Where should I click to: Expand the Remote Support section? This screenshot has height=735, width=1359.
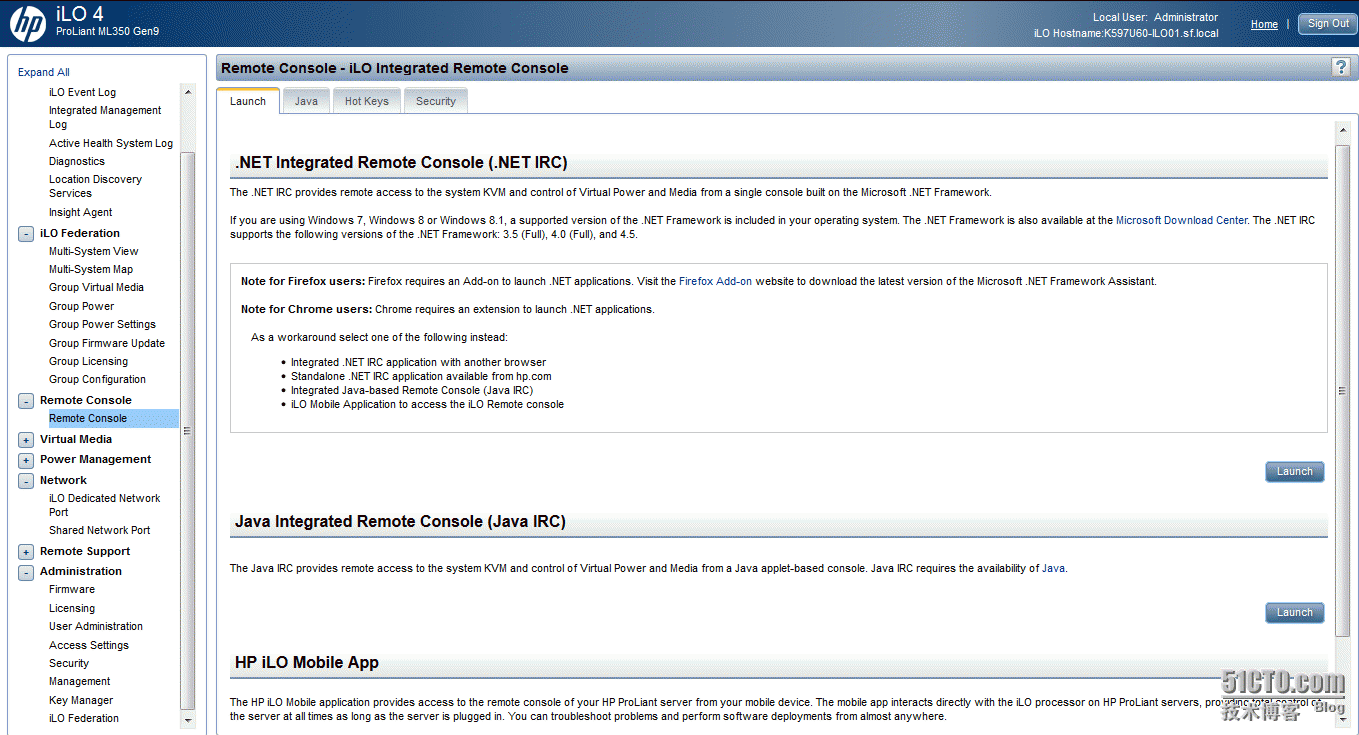click(x=26, y=552)
